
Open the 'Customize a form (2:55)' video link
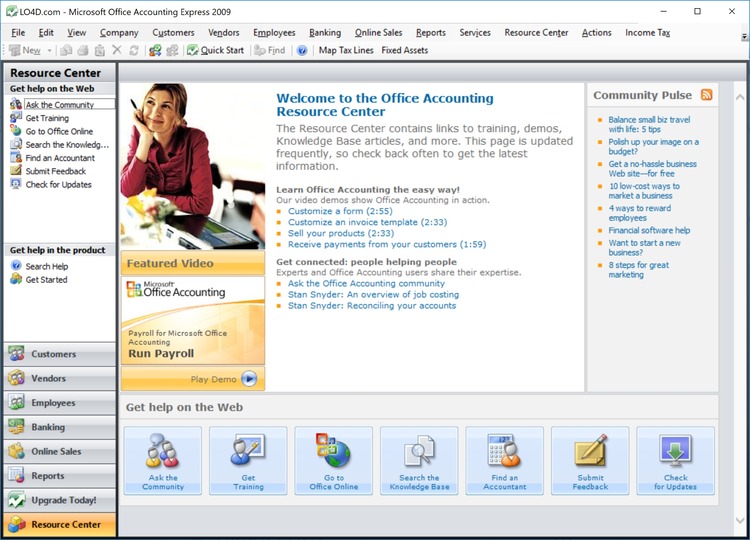(340, 211)
